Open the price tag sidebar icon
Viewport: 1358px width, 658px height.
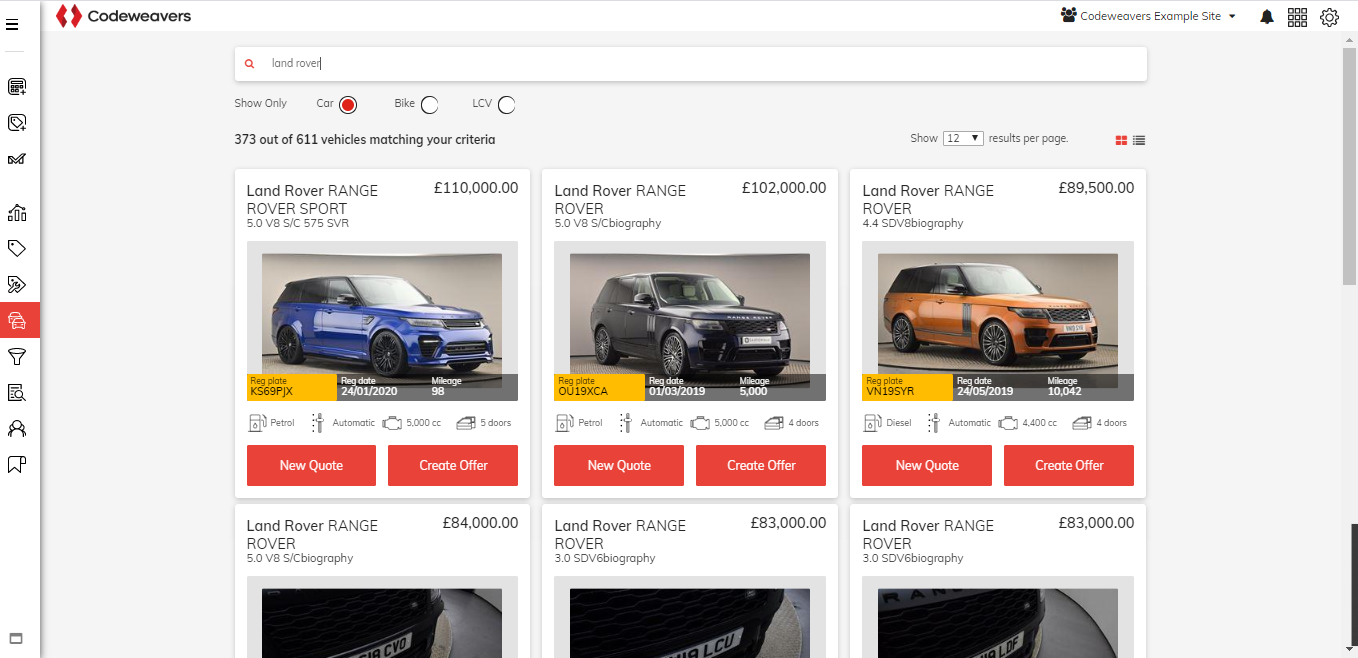[x=16, y=248]
